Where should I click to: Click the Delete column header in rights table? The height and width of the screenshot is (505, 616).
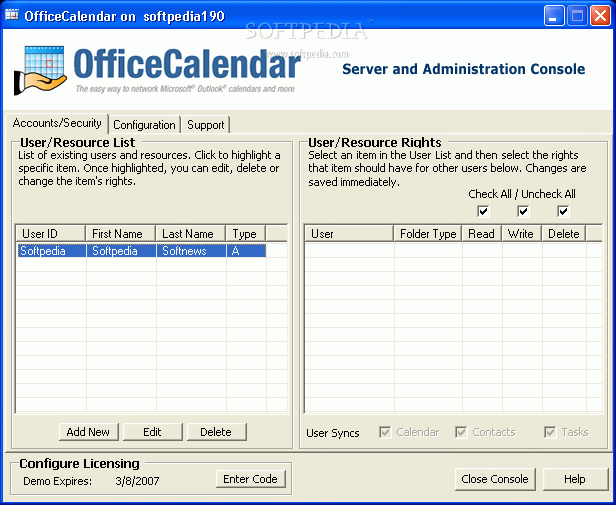564,233
